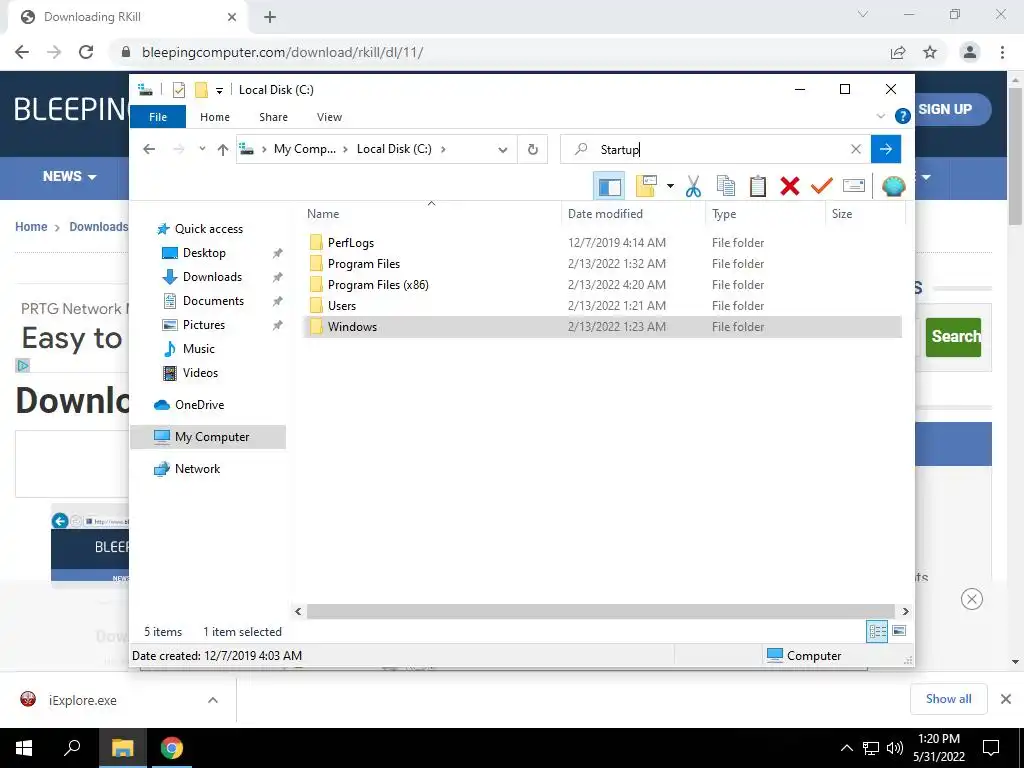Screen dimensions: 1024x768
Task: Click the red X Delete icon
Action: tap(790, 186)
